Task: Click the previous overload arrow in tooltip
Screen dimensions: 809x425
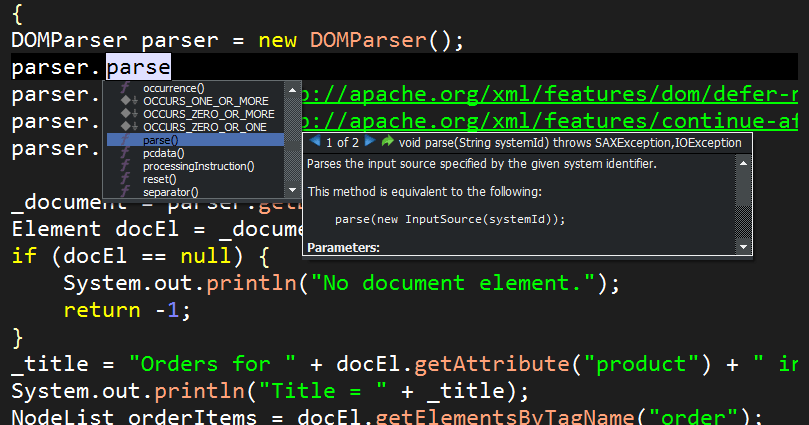Action: click(314, 143)
